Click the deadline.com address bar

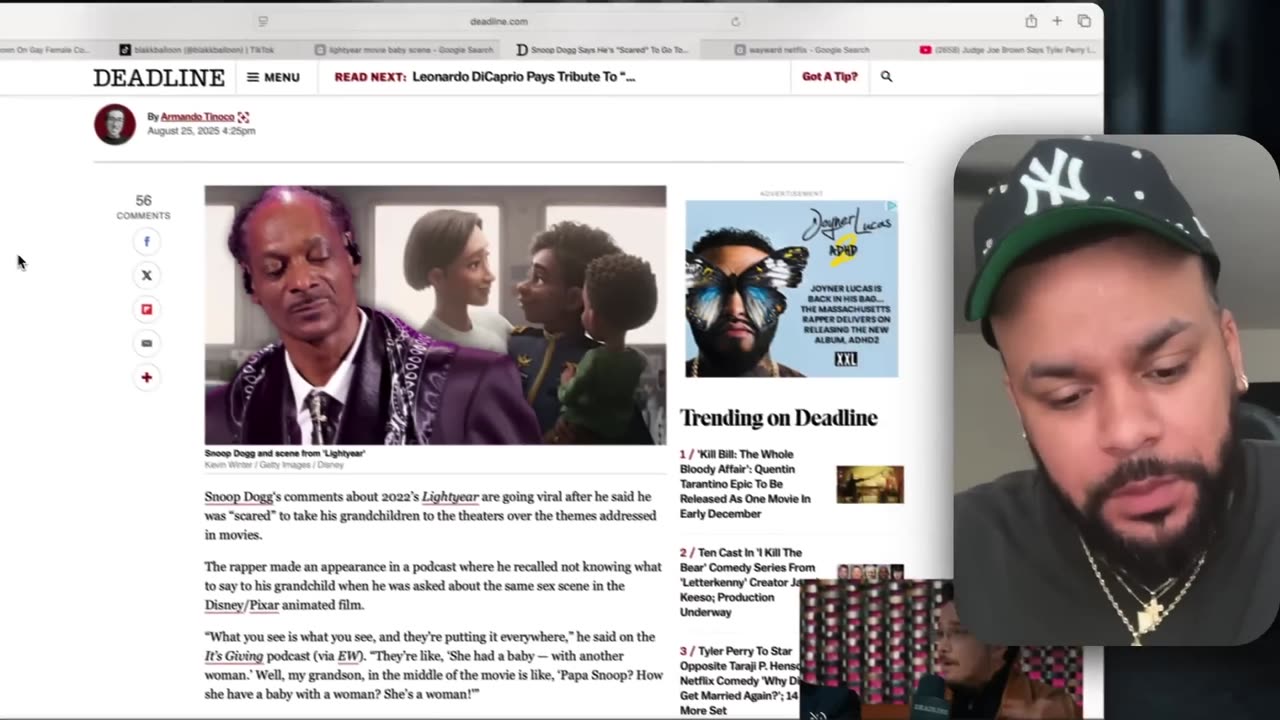(499, 21)
